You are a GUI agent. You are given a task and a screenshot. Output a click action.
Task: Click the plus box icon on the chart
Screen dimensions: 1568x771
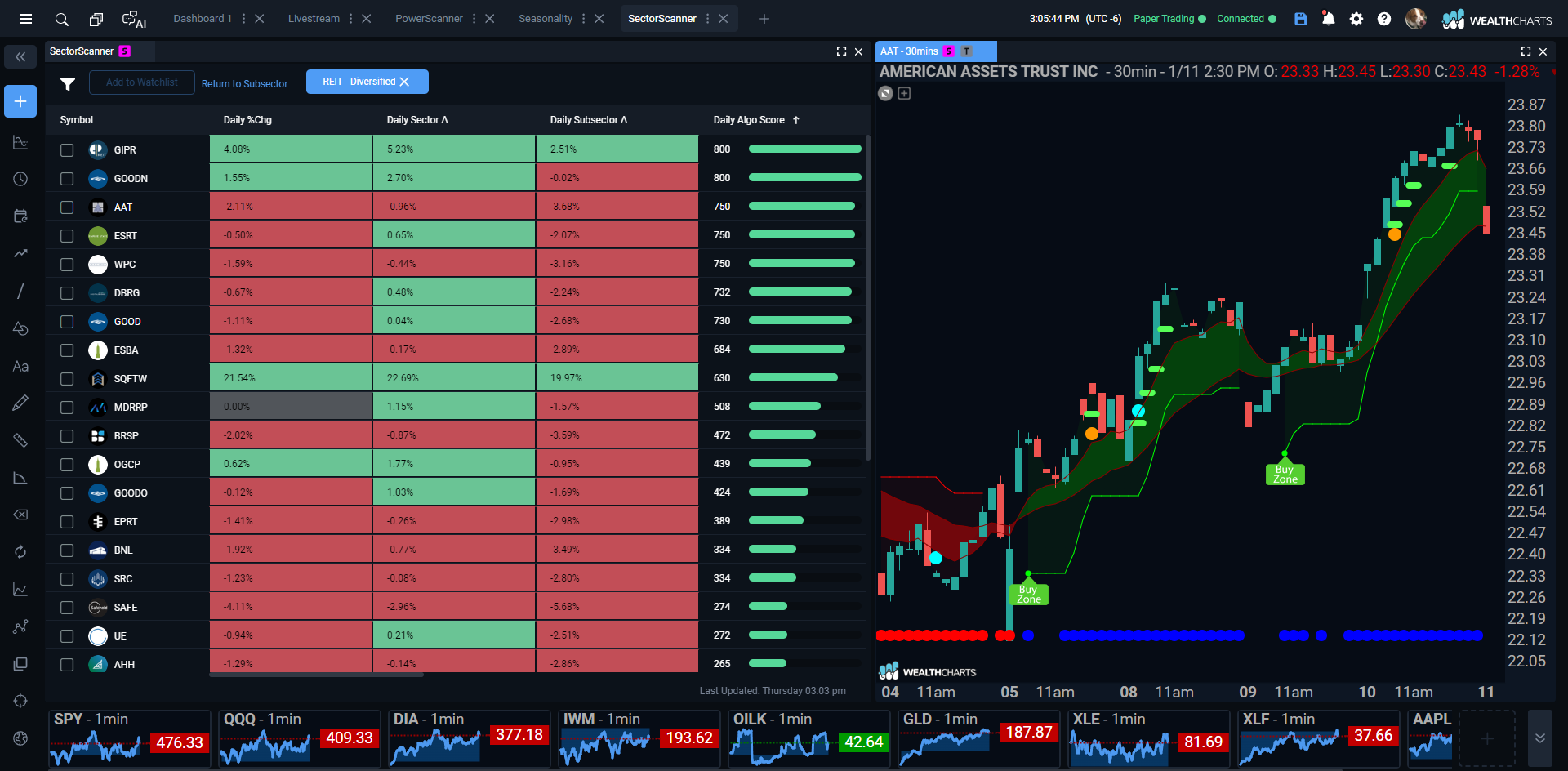point(904,93)
